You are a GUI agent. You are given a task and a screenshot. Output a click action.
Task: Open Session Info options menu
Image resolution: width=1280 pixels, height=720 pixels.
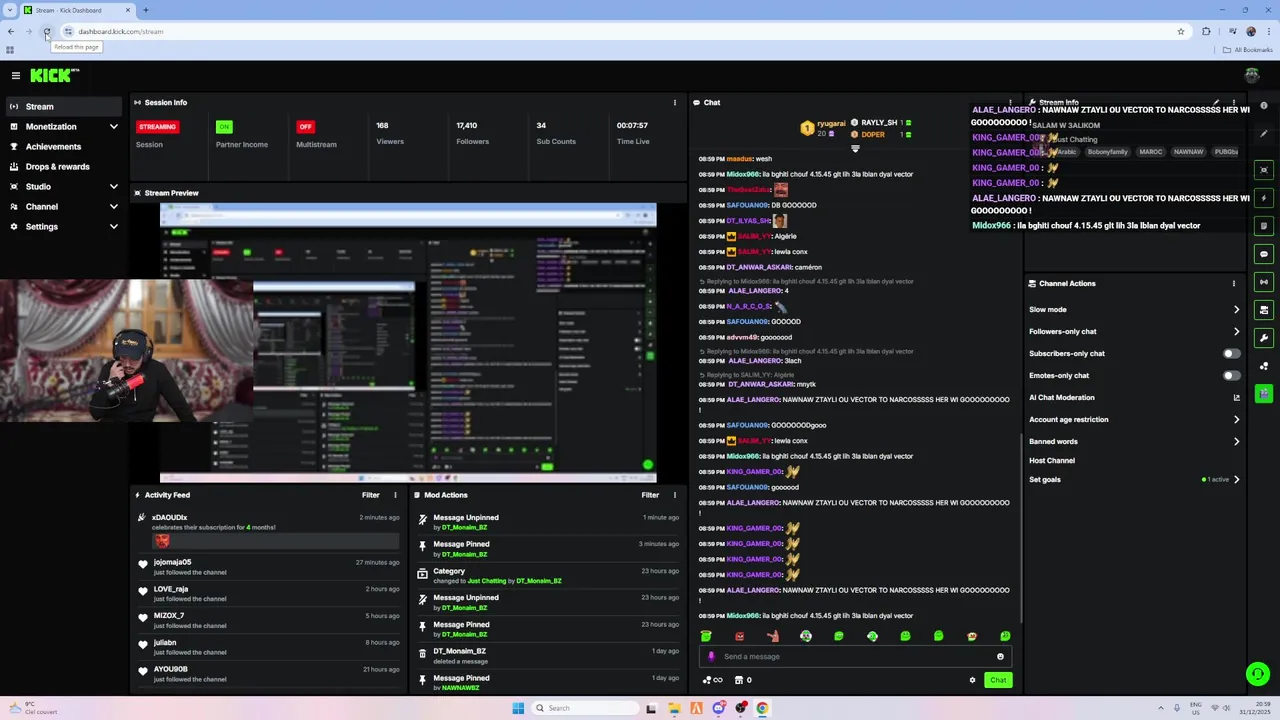click(x=674, y=102)
